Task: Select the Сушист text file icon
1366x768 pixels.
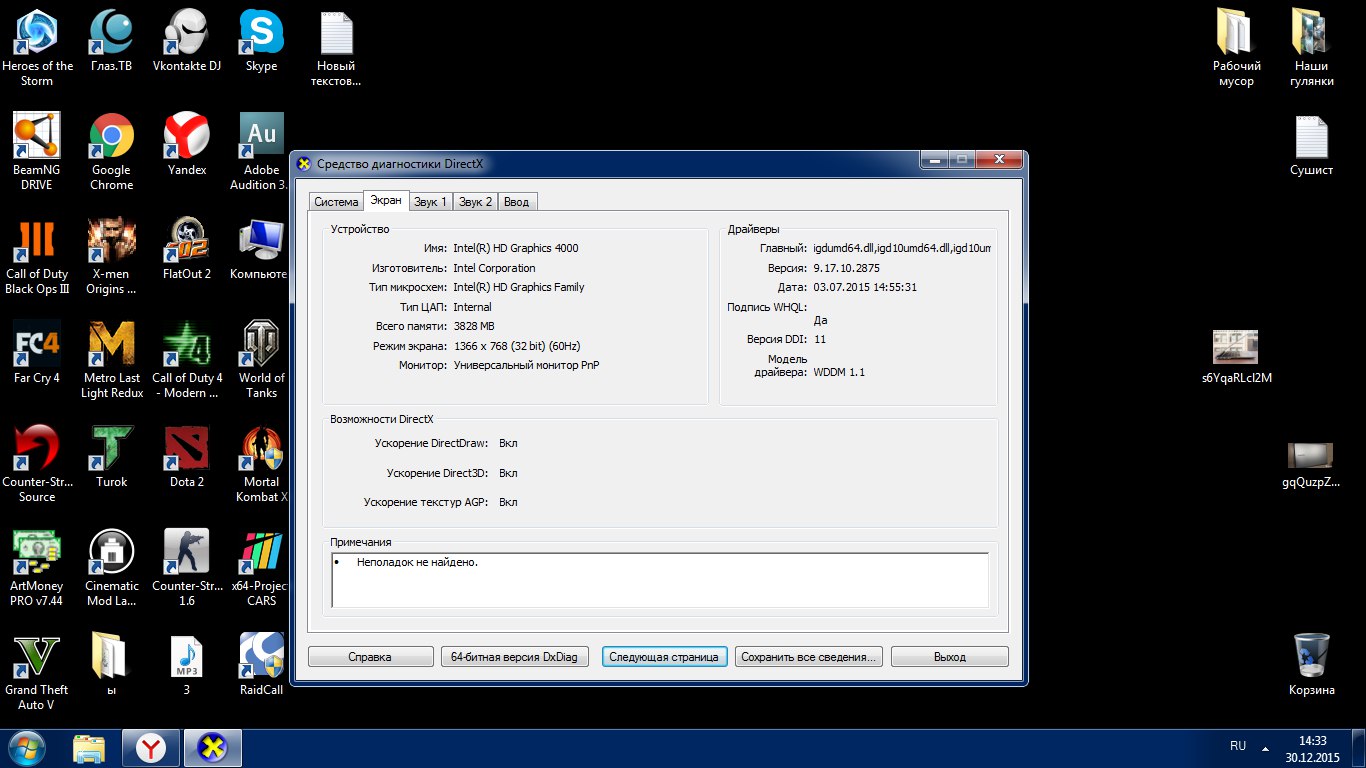Action: point(1311,145)
